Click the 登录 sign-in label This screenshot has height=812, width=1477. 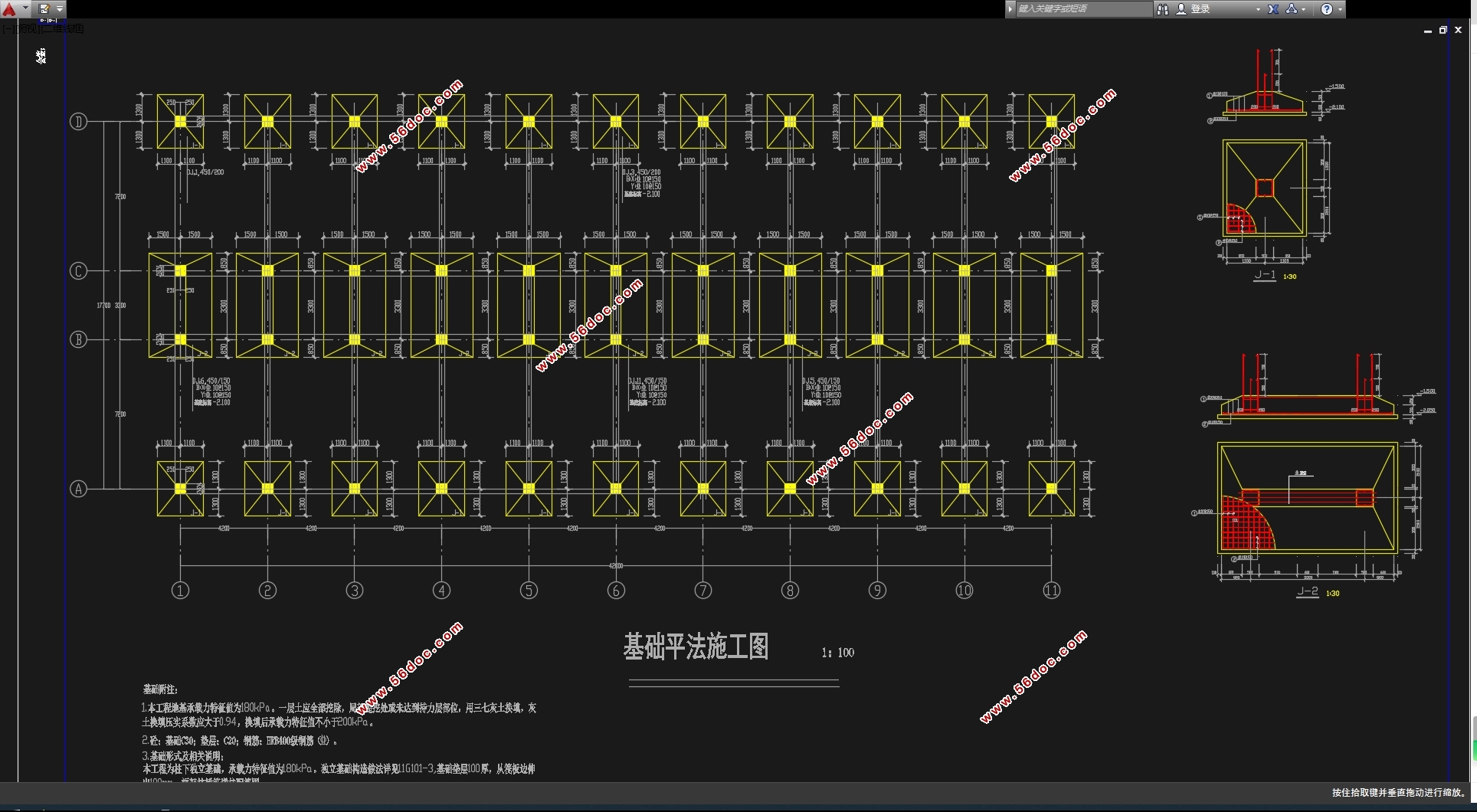pyautogui.click(x=1200, y=9)
